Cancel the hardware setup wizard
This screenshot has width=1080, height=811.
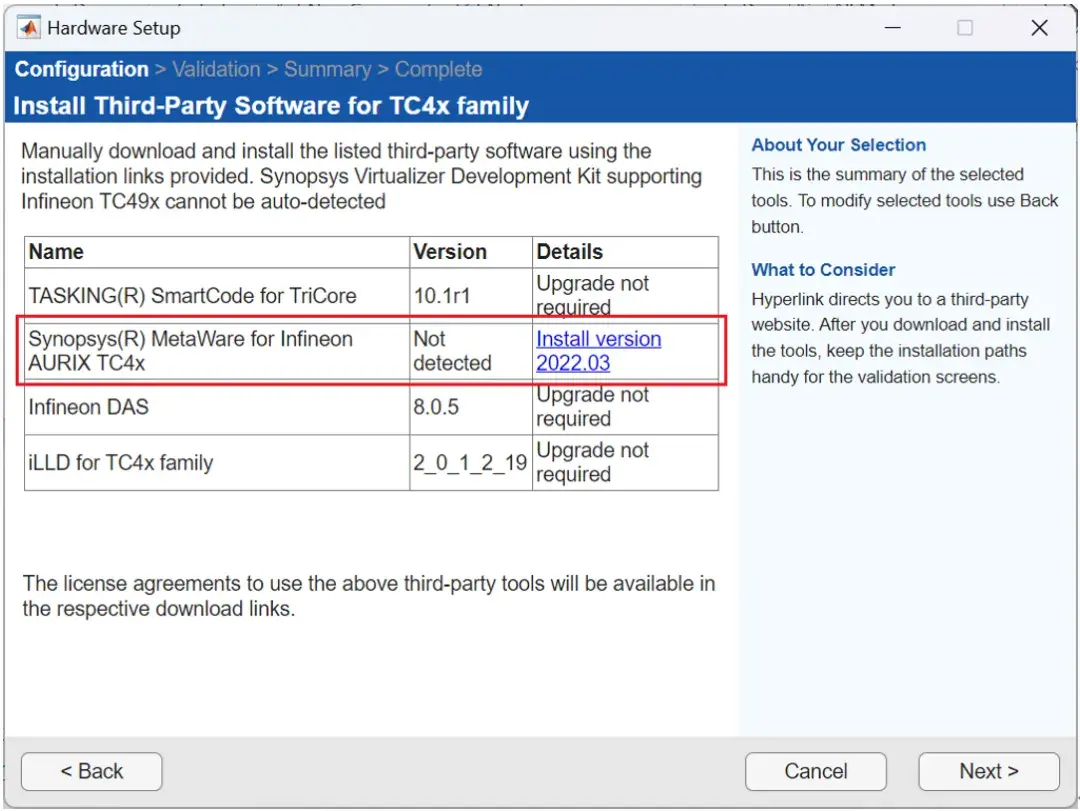tap(815, 770)
